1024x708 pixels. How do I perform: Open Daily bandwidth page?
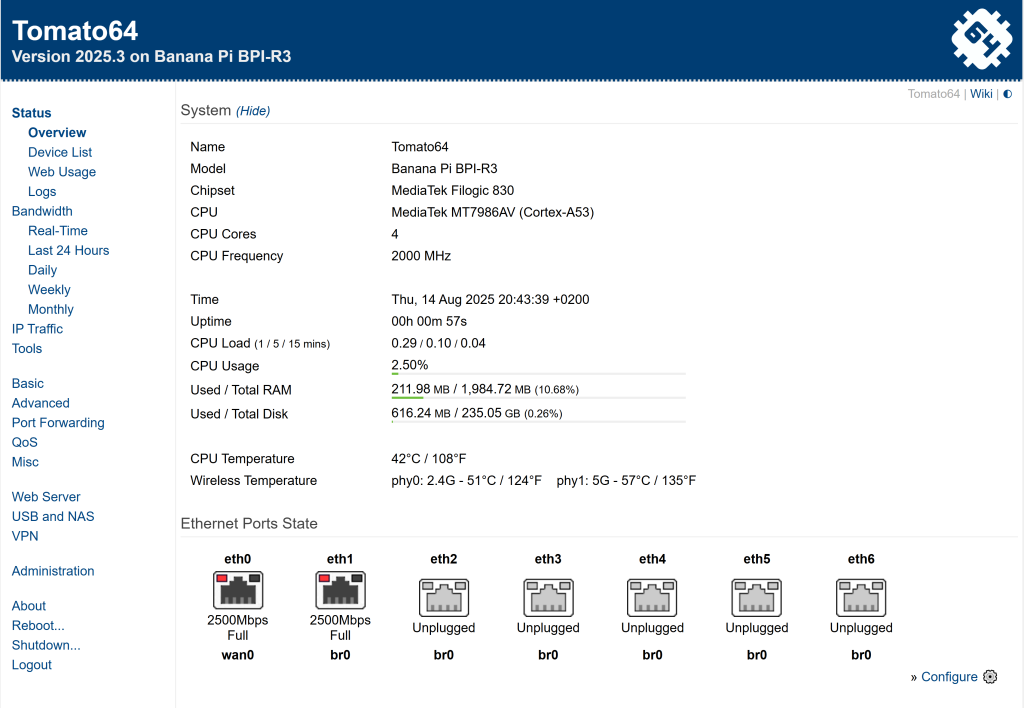point(42,270)
